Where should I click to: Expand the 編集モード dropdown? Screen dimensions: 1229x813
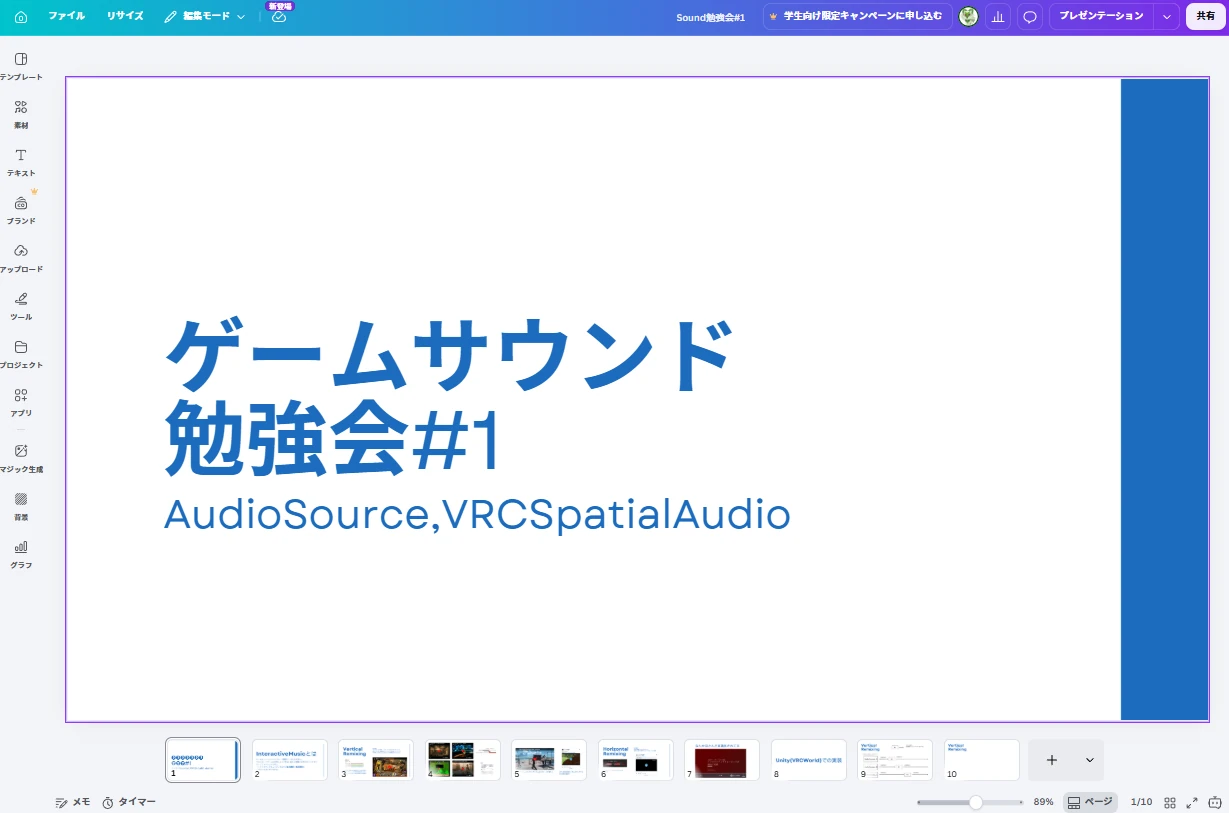pyautogui.click(x=205, y=16)
